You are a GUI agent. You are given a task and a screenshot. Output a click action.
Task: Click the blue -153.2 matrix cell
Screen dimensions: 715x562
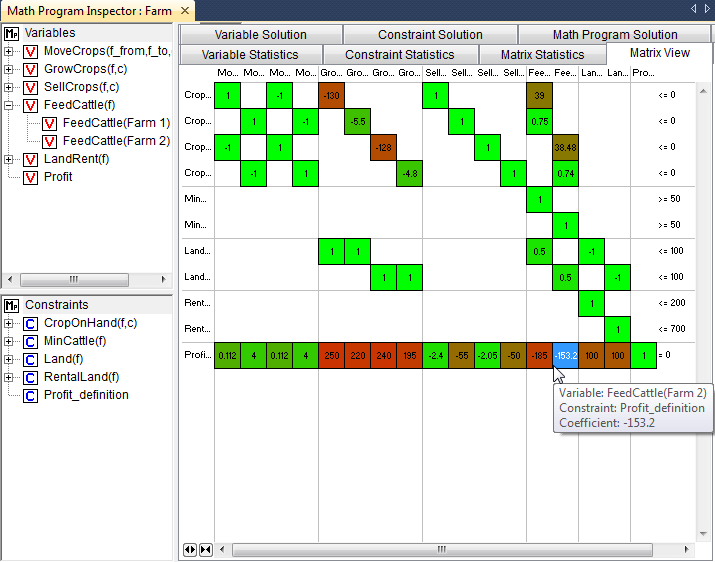(x=565, y=356)
